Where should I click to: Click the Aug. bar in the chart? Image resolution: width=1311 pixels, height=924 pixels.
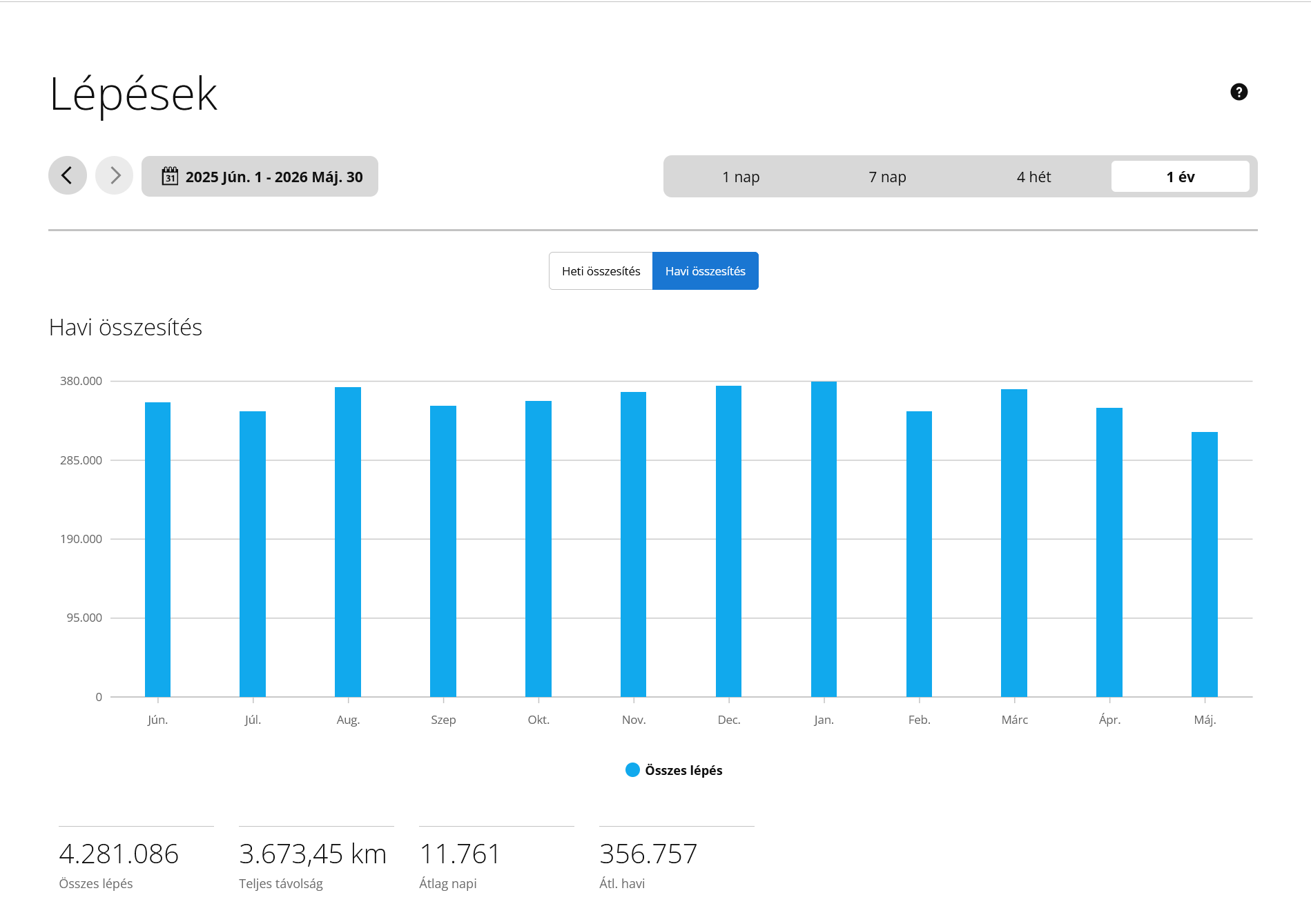(348, 542)
